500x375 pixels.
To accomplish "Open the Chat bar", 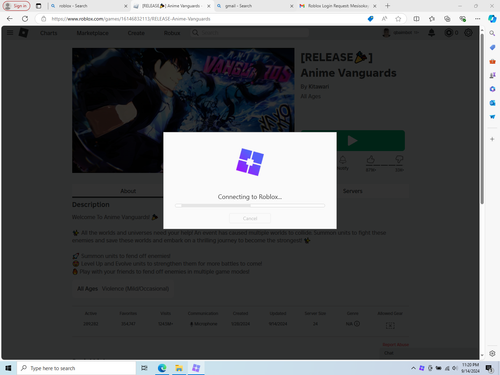I will pos(429,353).
